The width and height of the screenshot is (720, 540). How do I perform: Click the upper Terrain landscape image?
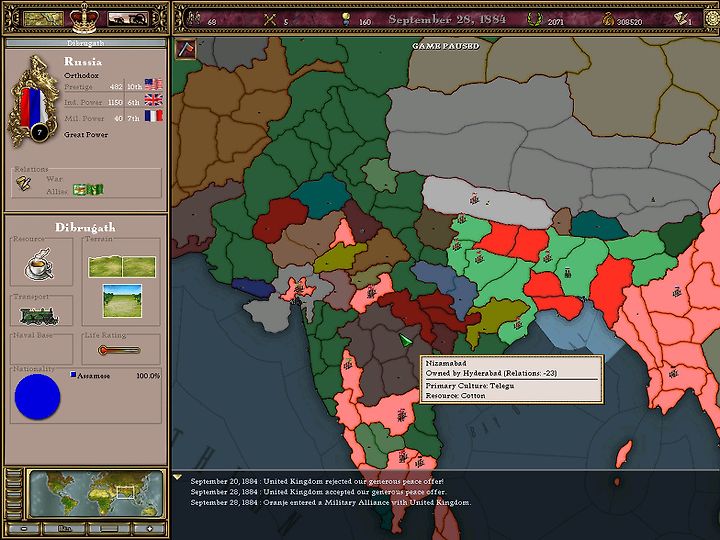122,267
